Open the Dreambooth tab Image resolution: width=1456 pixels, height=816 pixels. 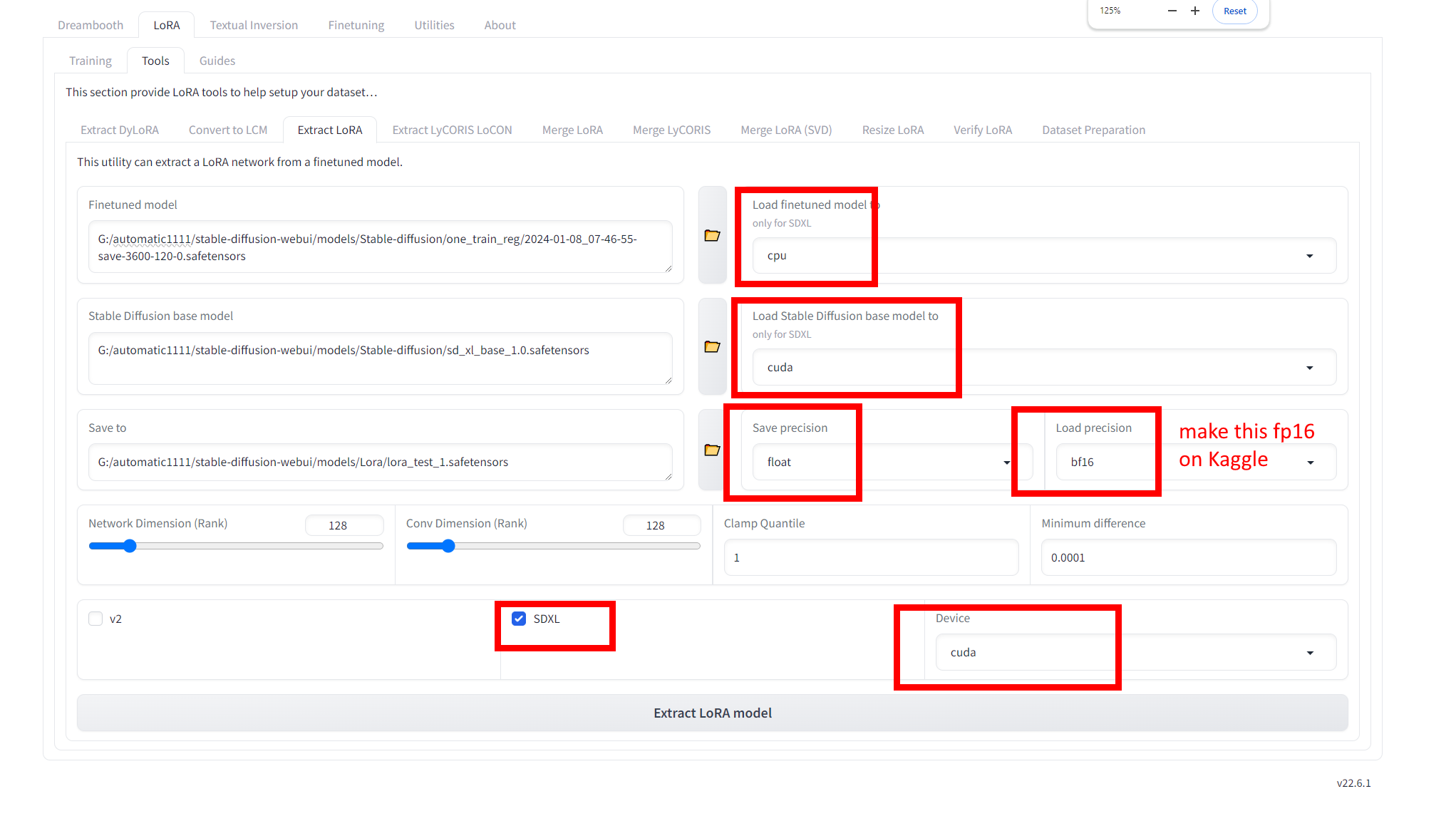(x=91, y=25)
